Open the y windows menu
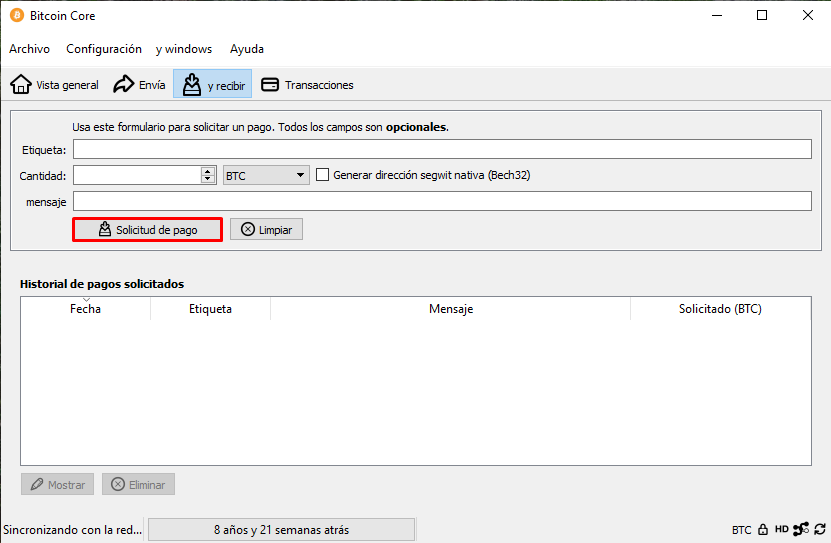This screenshot has width=831, height=543. (184, 49)
